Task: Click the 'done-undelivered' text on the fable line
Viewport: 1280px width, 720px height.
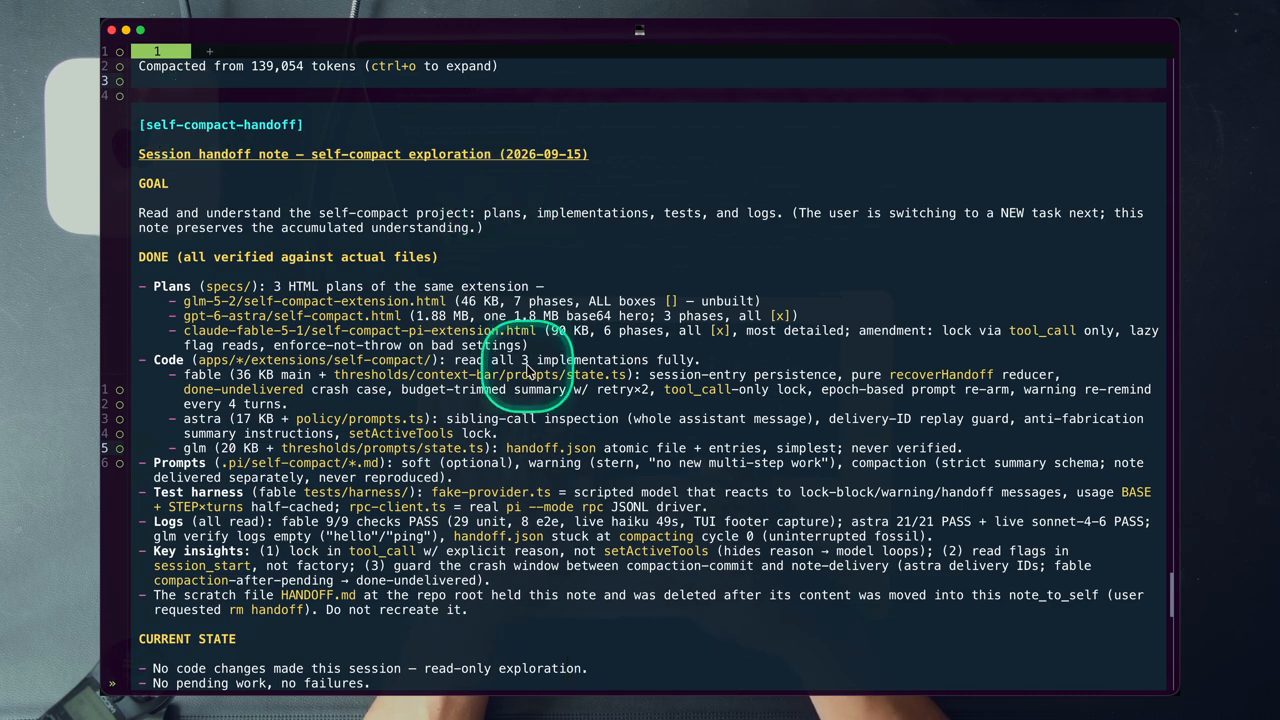Action: tap(243, 390)
